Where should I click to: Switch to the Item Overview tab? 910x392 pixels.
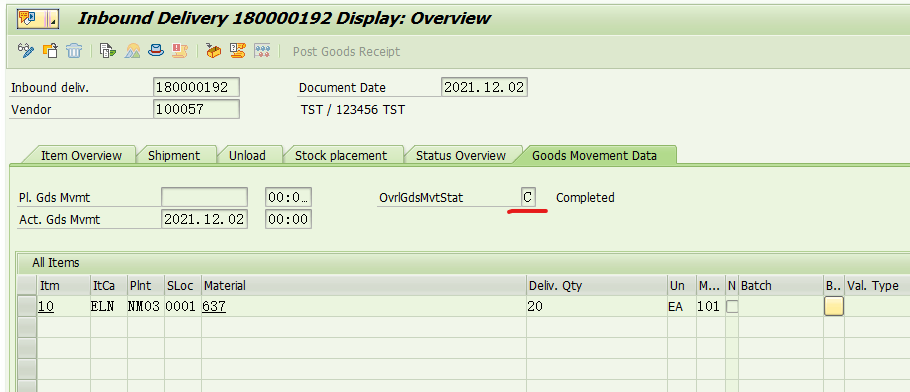[81, 156]
